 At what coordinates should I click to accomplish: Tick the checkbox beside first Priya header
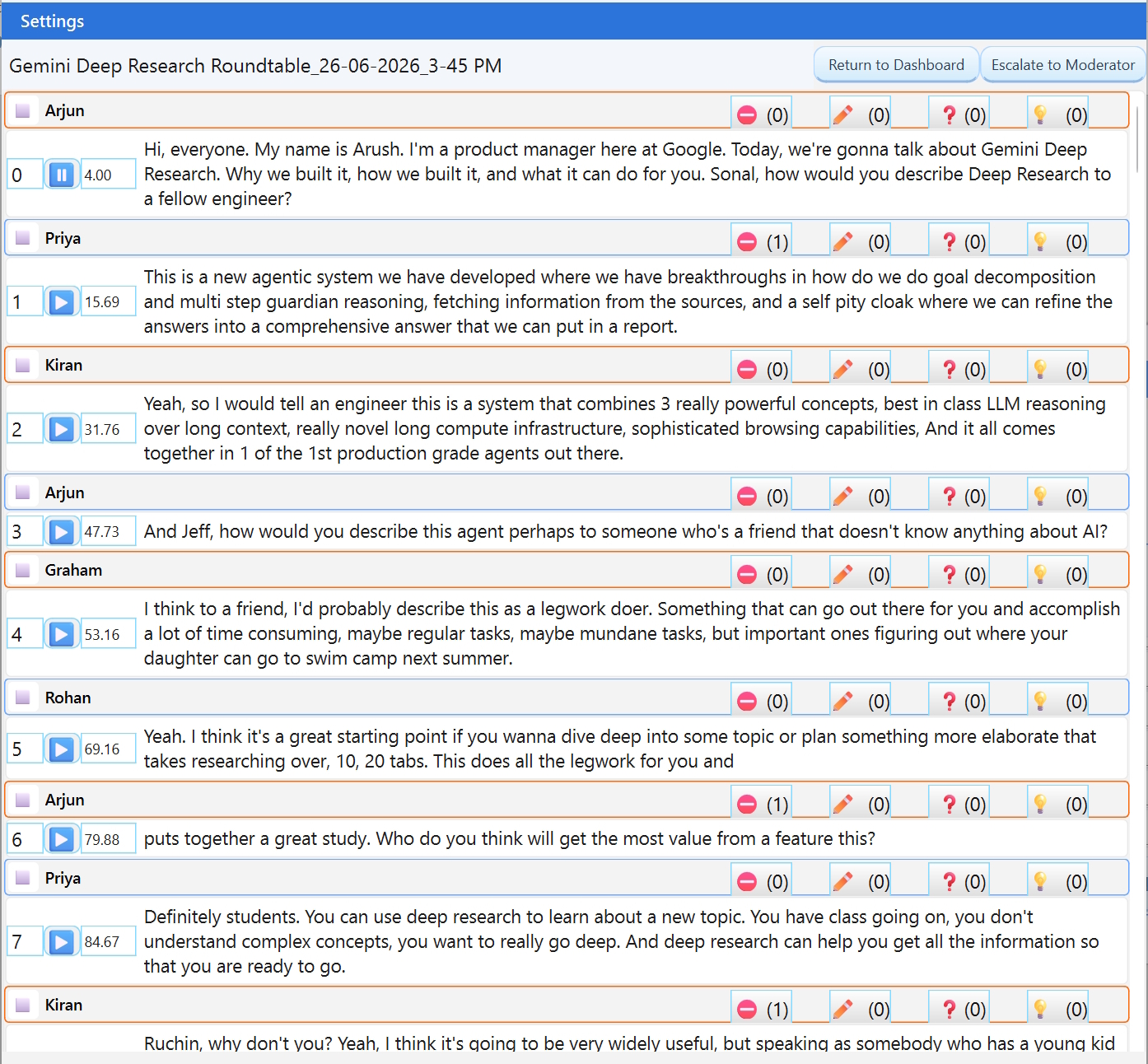tap(23, 238)
